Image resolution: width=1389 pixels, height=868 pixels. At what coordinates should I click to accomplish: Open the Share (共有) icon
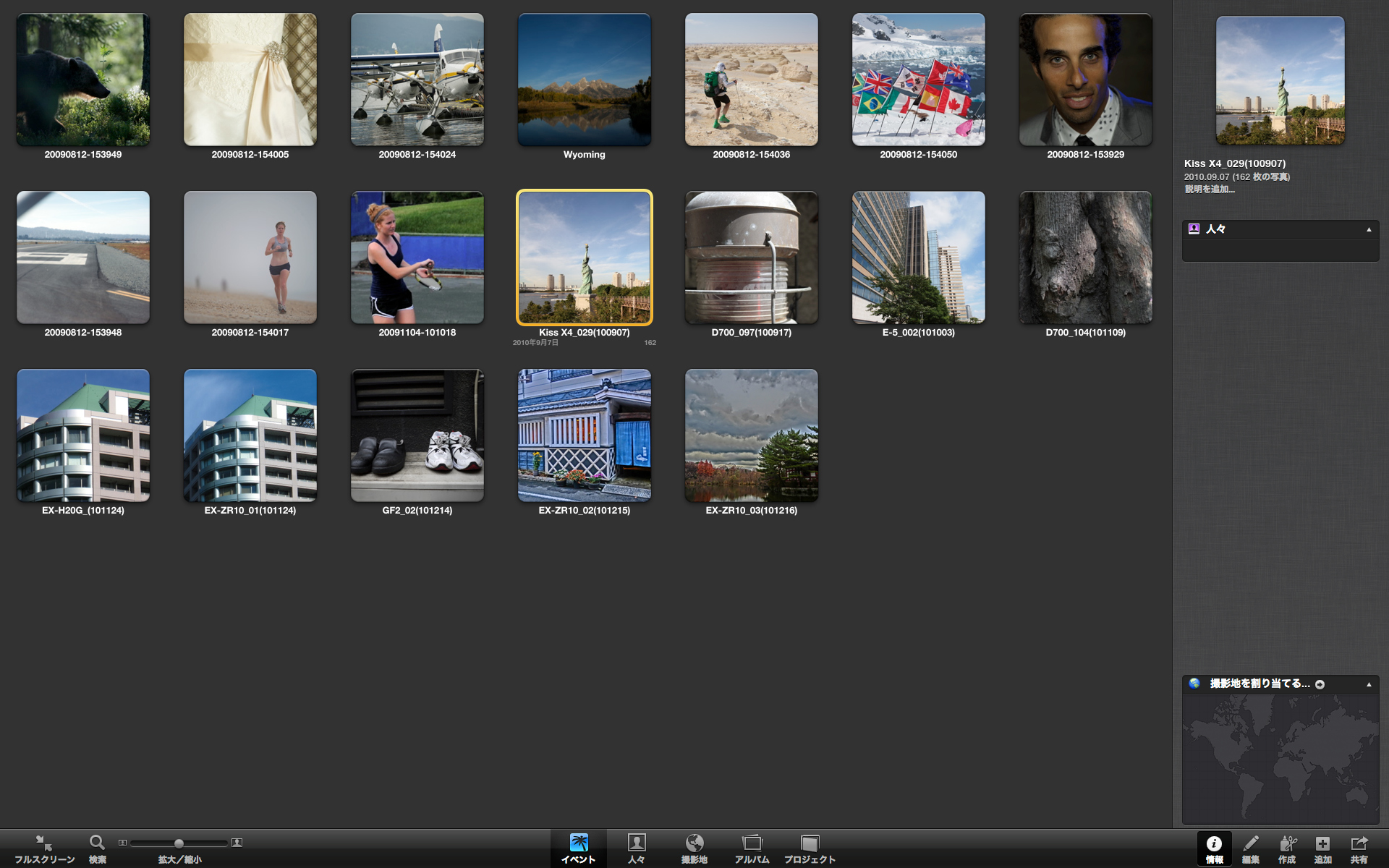tap(1359, 844)
